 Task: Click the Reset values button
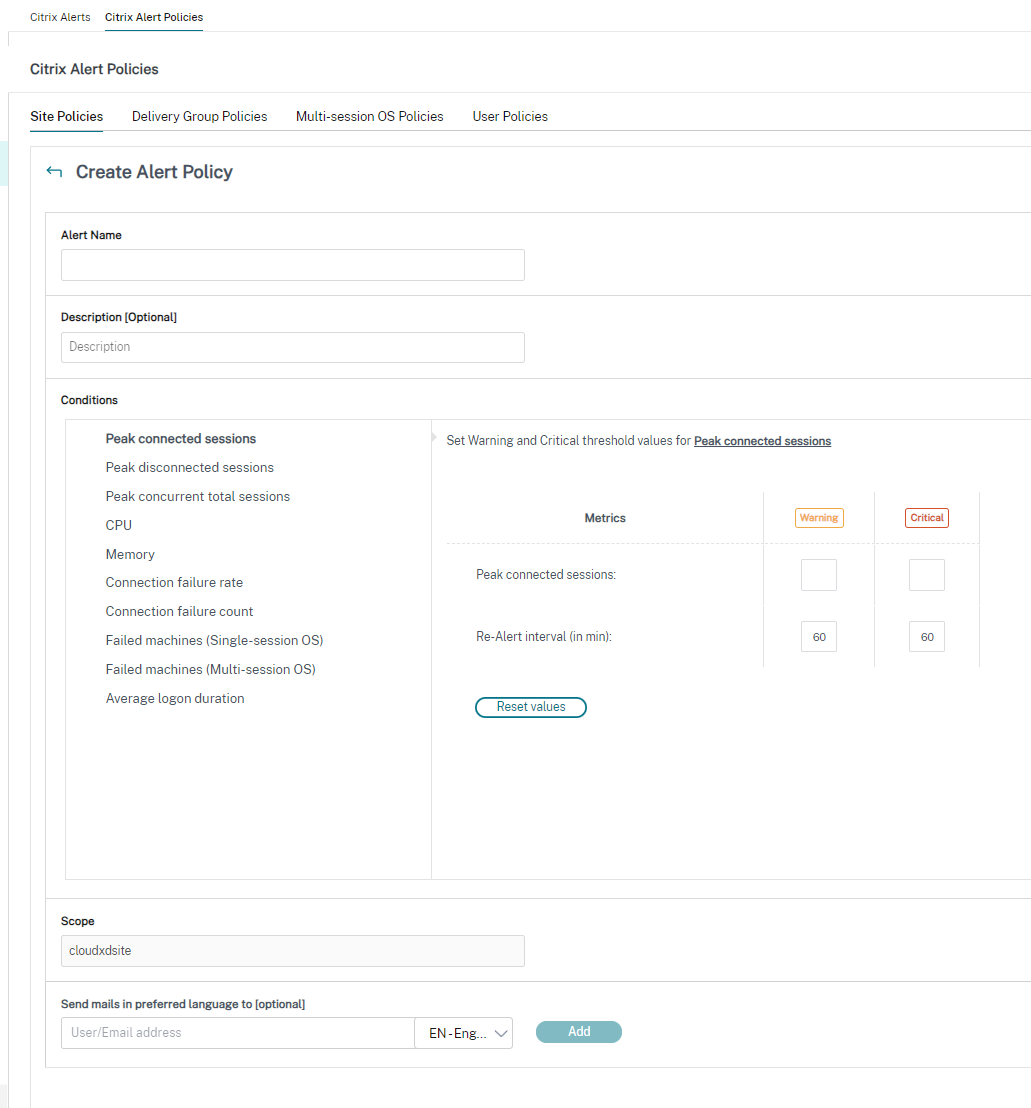[x=530, y=707]
